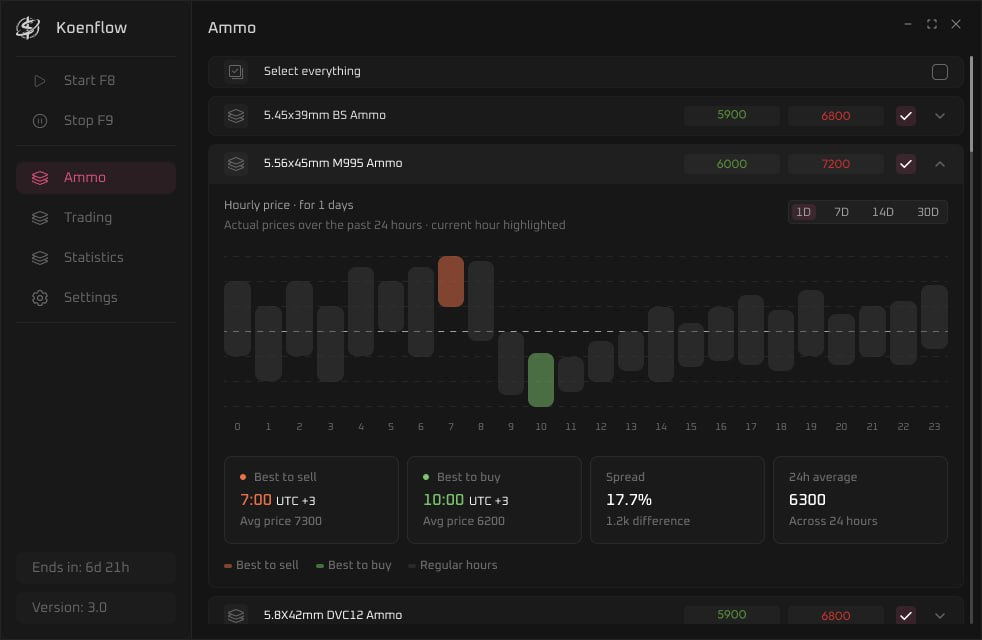Enable the Select everything checkbox

pyautogui.click(x=939, y=72)
